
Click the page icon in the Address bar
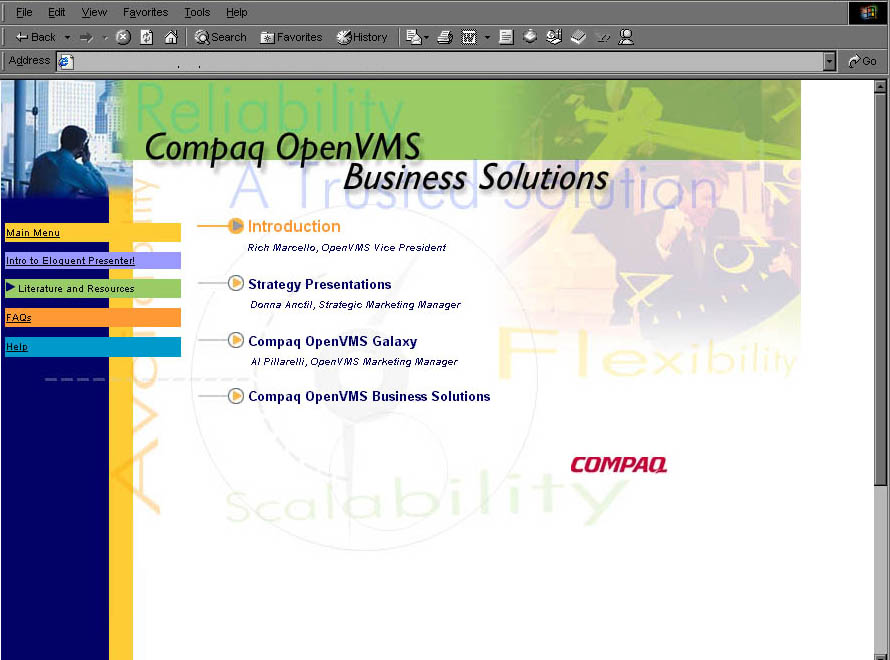[x=66, y=61]
